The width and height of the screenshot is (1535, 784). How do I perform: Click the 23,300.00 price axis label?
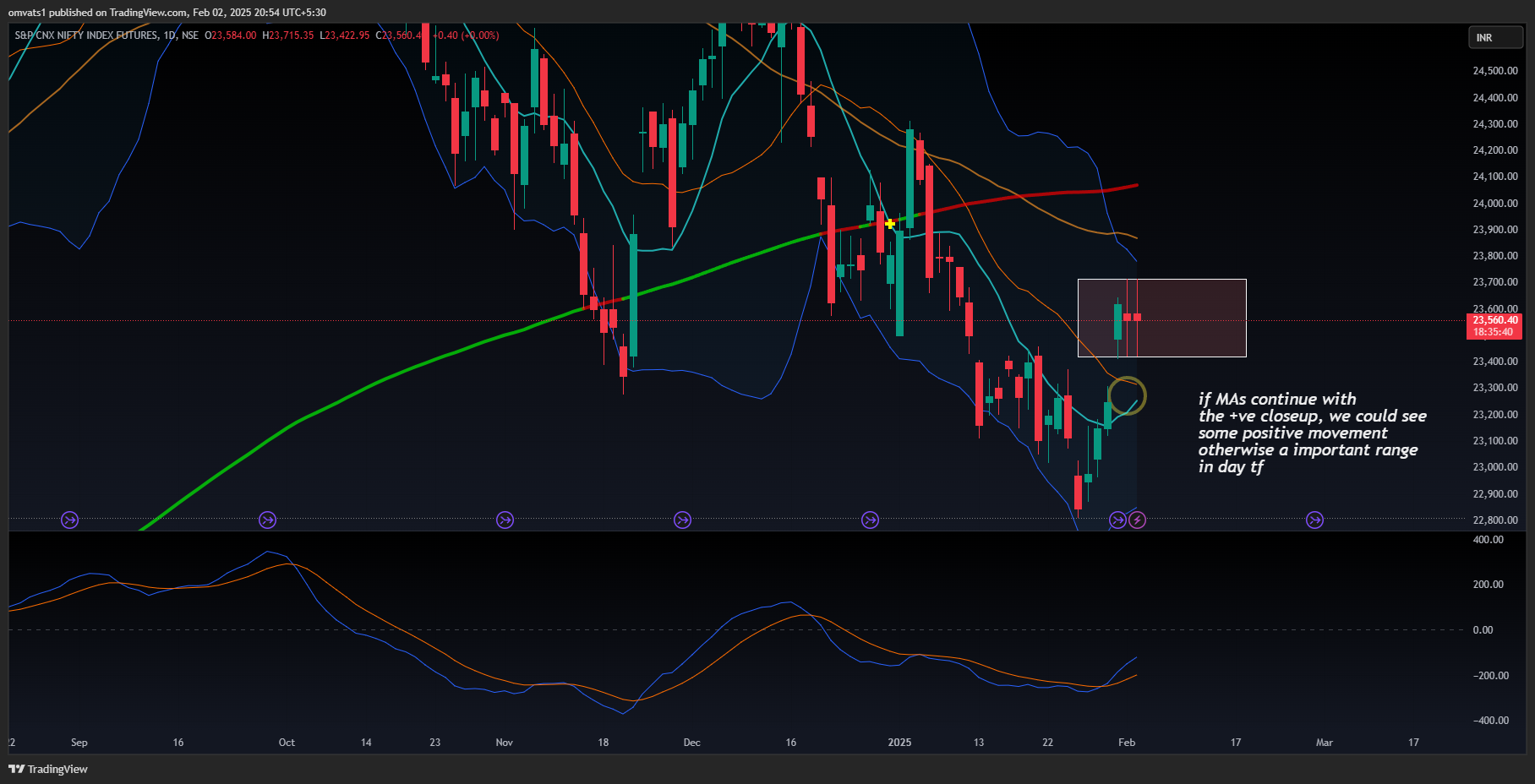coord(1494,388)
